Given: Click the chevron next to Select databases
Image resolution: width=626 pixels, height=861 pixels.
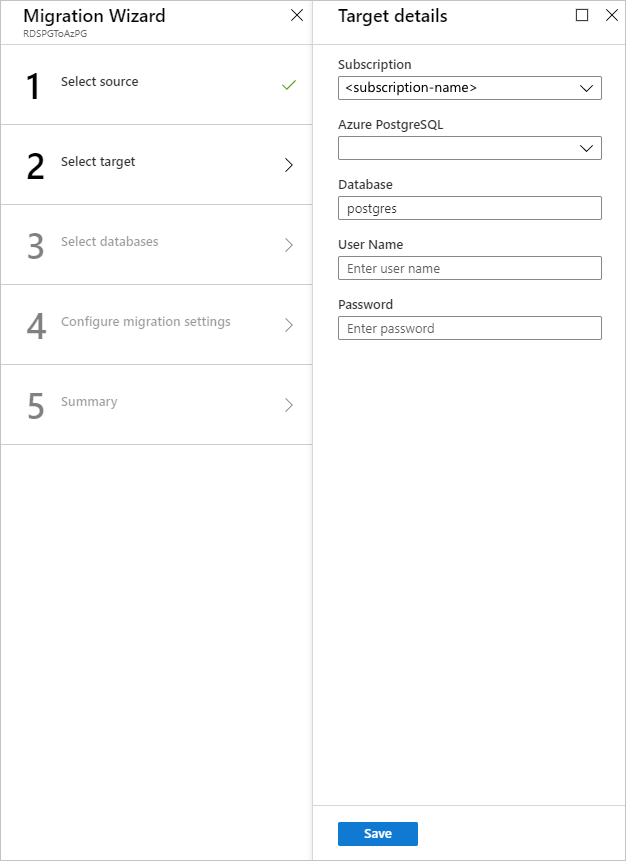Looking at the screenshot, I should tap(290, 244).
